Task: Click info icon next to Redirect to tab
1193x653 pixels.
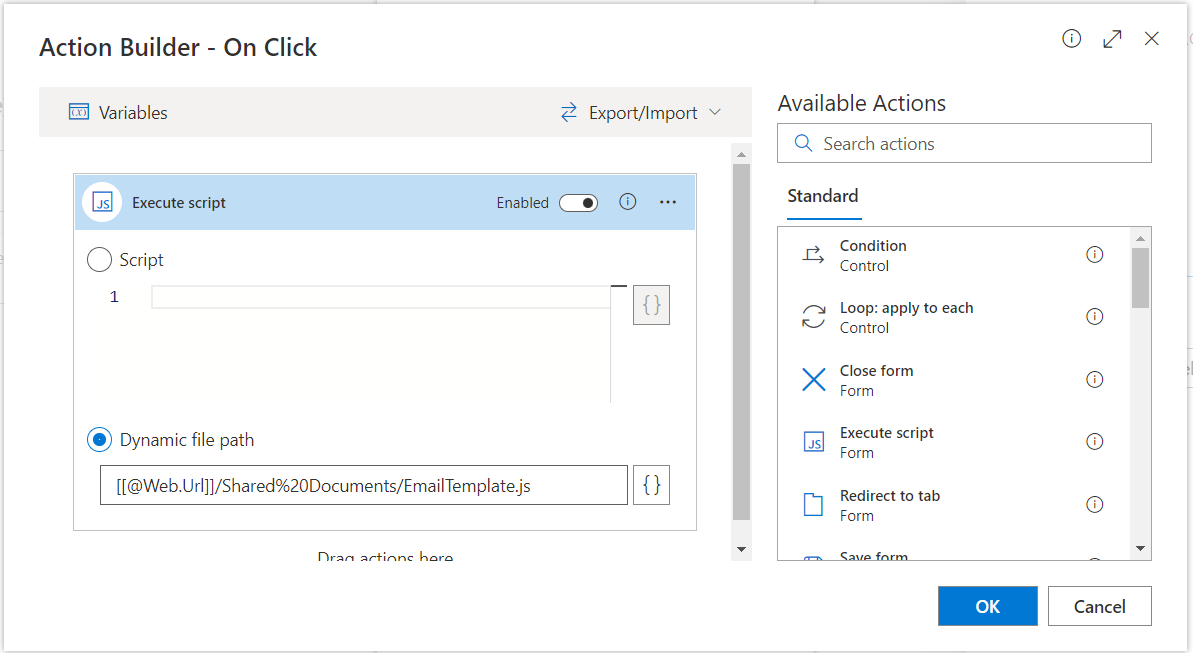Action: point(1094,504)
